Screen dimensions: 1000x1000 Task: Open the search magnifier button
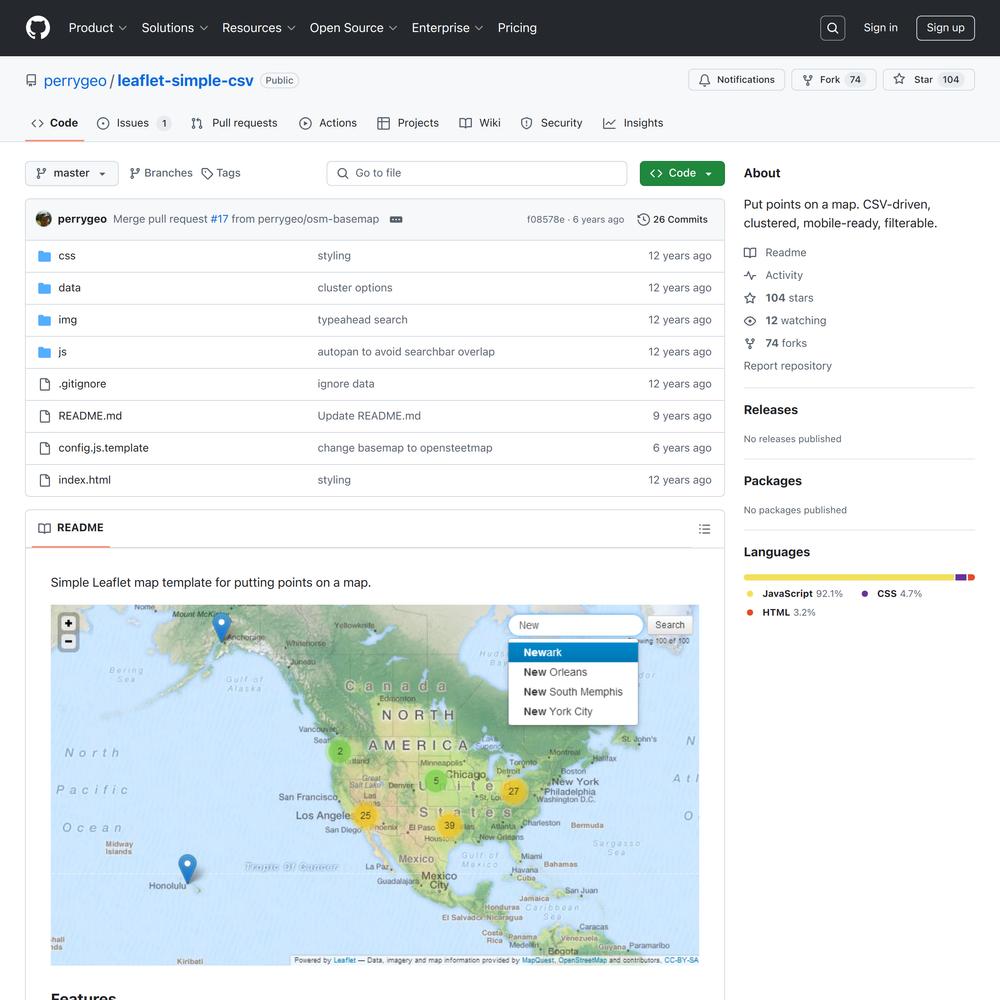[x=832, y=28]
